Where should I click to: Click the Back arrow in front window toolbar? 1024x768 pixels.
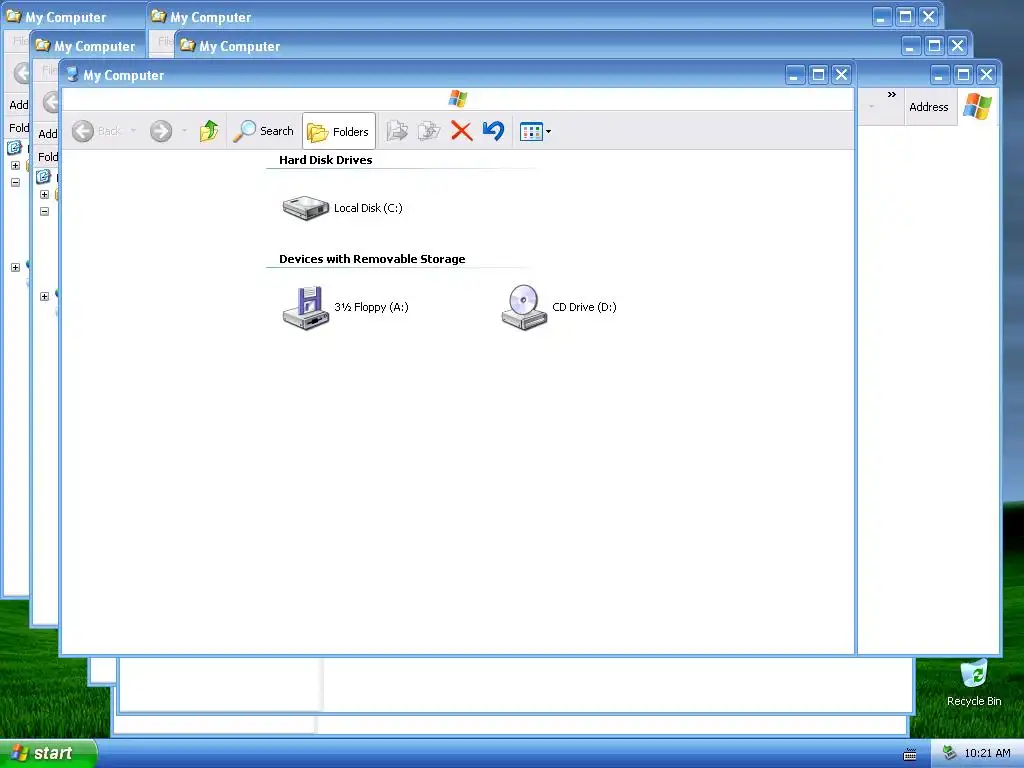(x=83, y=131)
